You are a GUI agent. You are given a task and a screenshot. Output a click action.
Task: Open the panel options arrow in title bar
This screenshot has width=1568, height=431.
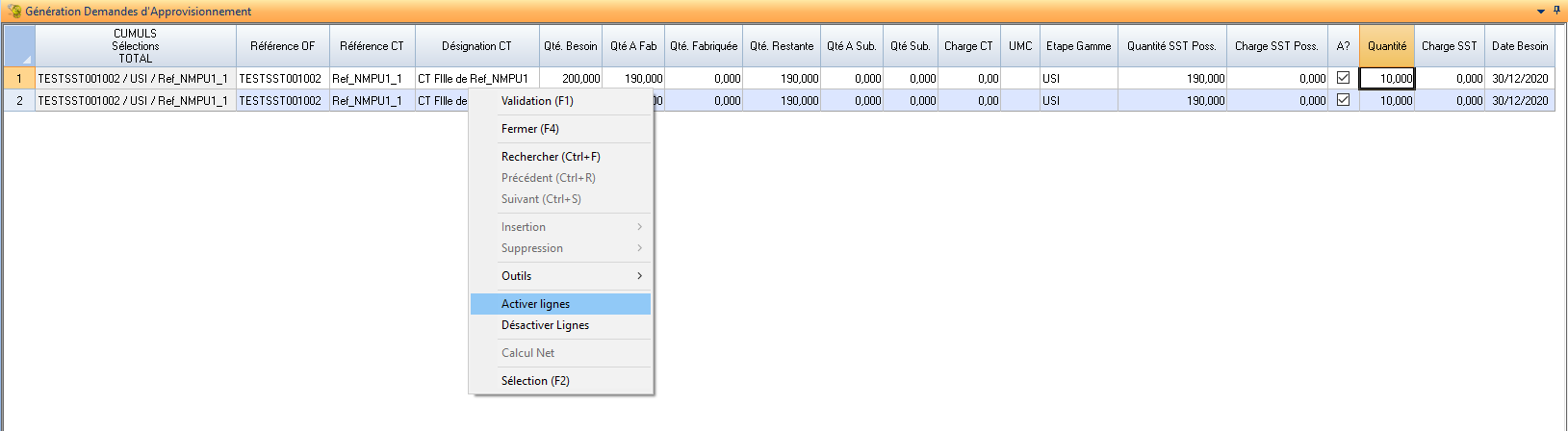[x=1540, y=12]
